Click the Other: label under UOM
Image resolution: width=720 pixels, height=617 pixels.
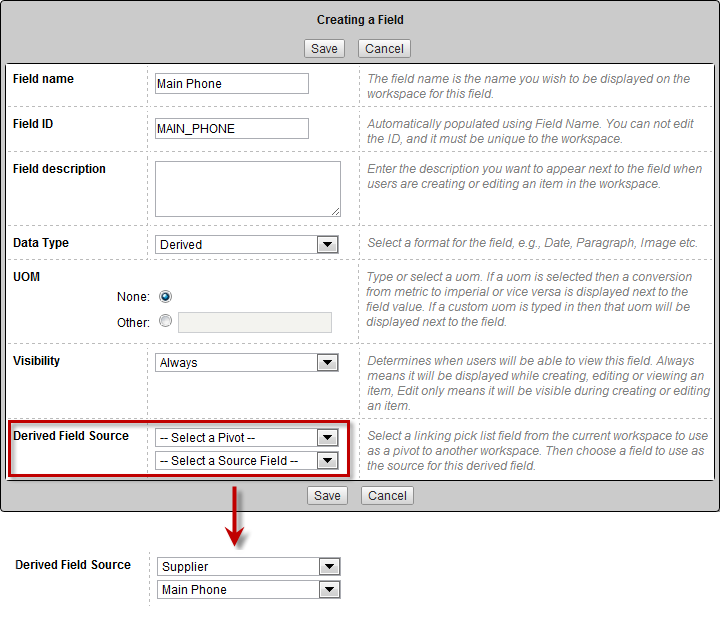[x=133, y=323]
